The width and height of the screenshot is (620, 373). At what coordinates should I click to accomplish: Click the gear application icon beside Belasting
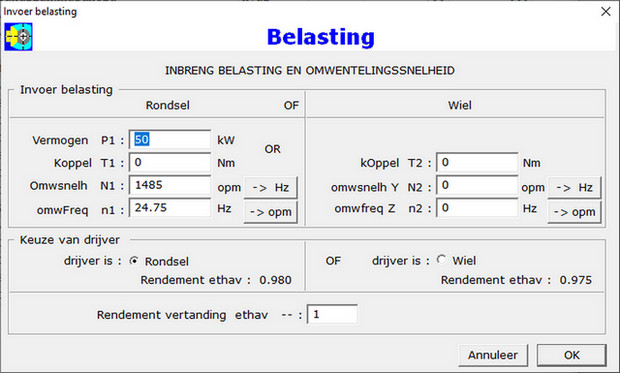18,36
